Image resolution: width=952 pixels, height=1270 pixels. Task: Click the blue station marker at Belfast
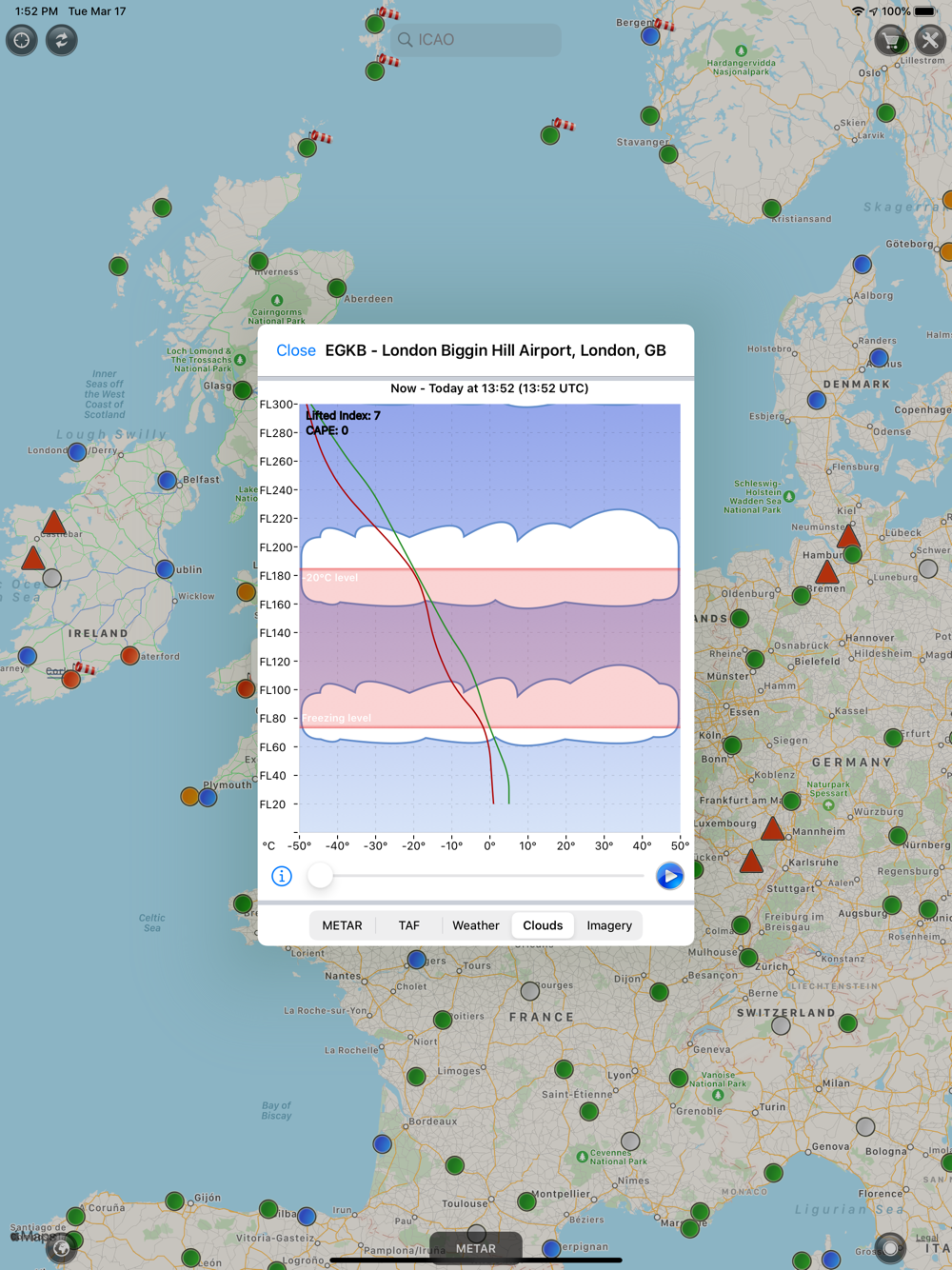pos(168,480)
